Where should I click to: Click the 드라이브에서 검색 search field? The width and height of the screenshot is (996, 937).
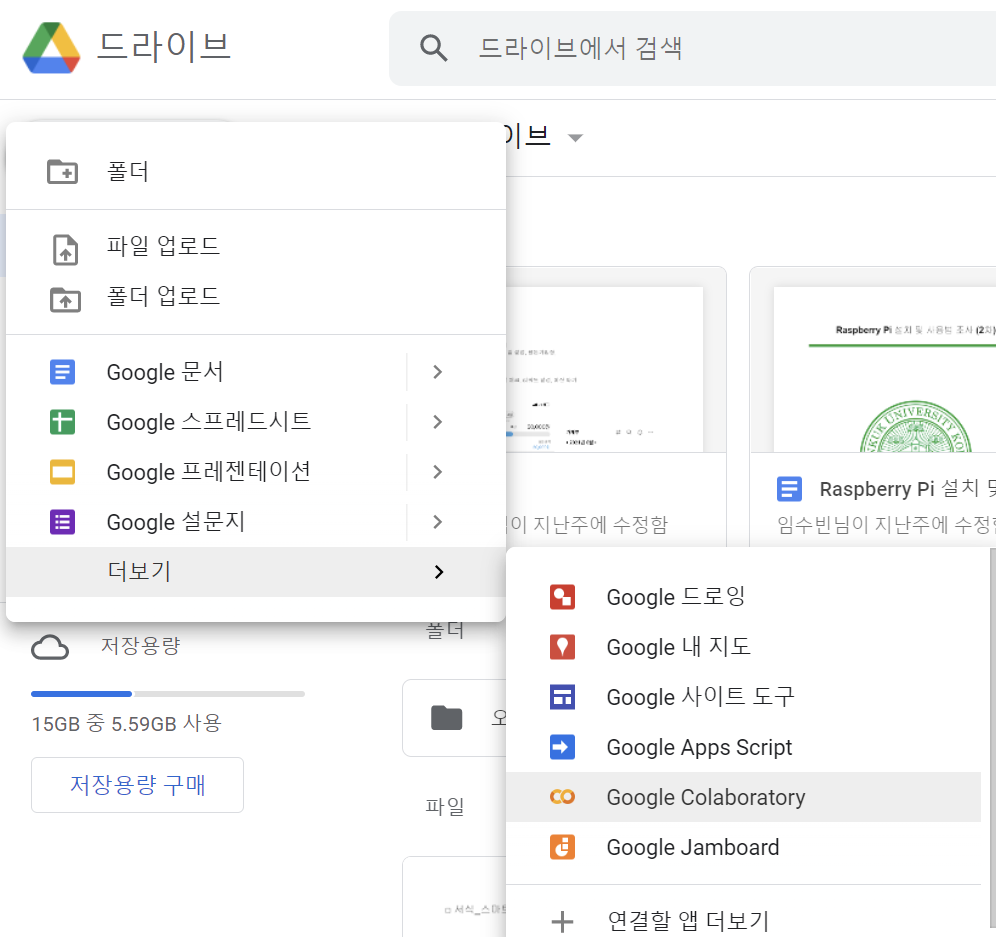click(x=692, y=48)
